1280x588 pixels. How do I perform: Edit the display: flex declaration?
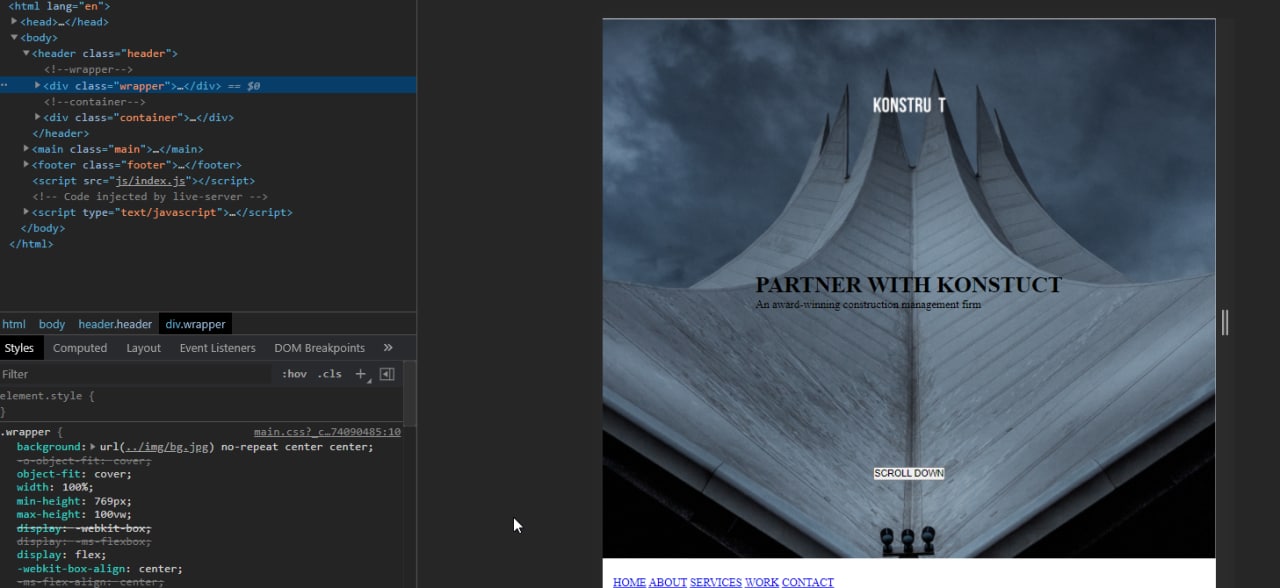point(61,555)
